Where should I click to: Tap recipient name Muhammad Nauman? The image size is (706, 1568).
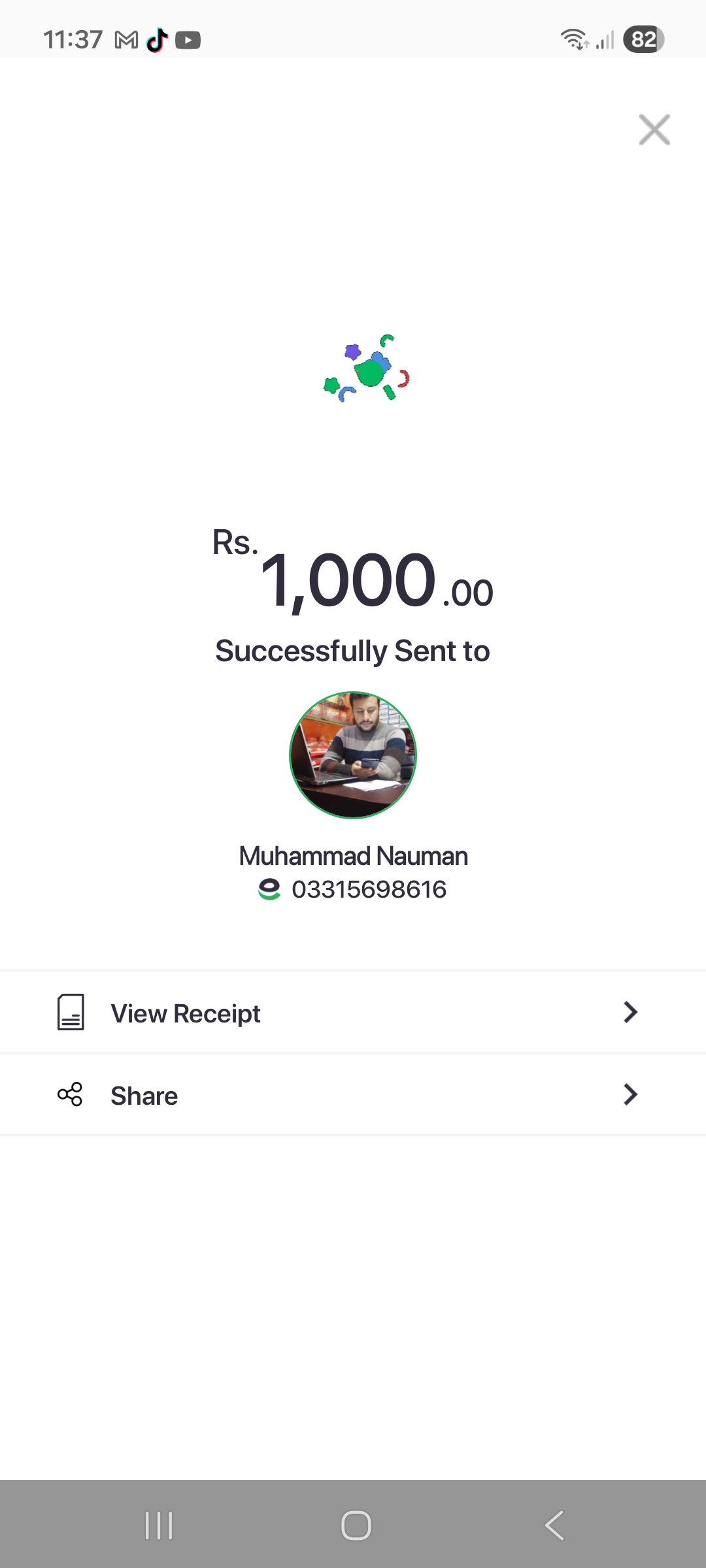pyautogui.click(x=353, y=856)
